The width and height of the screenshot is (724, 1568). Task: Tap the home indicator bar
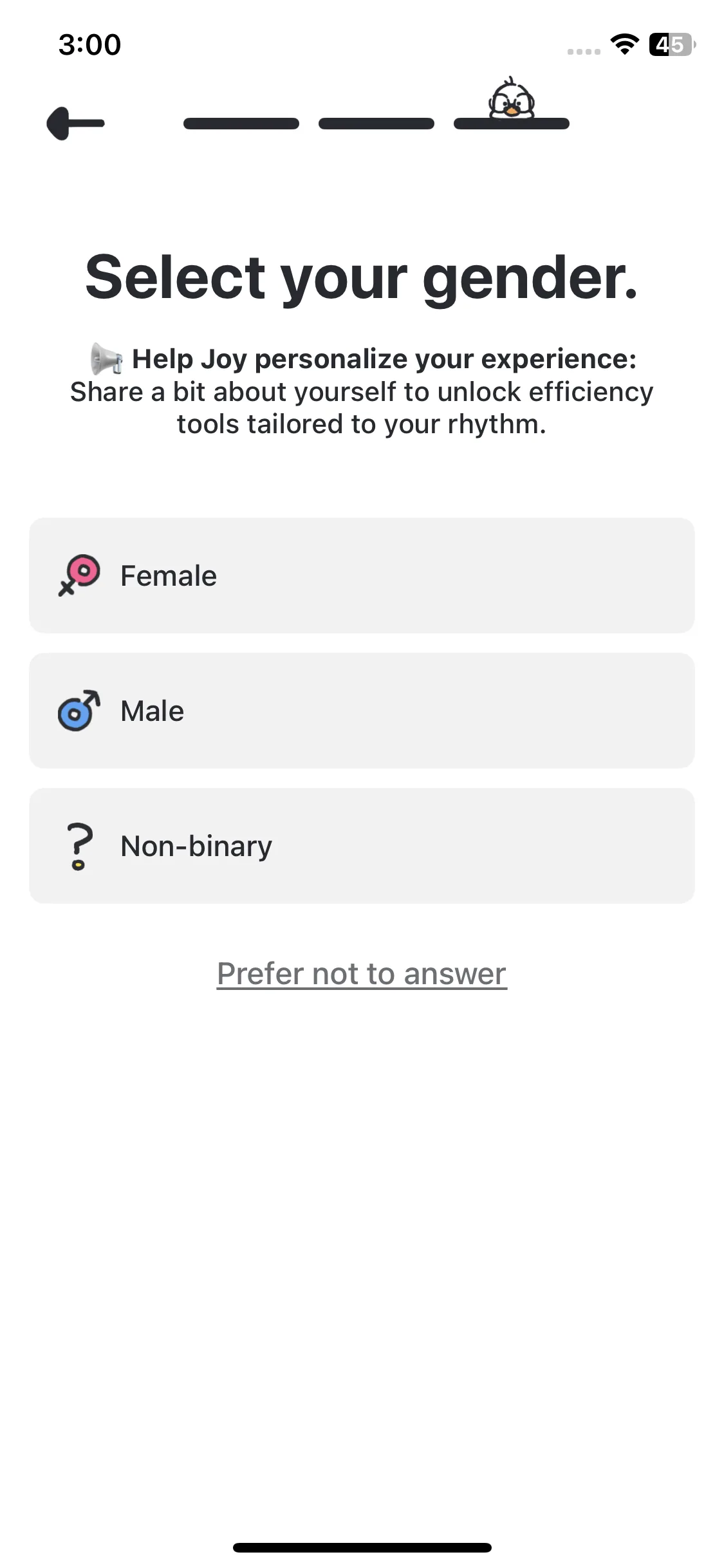[x=362, y=1547]
